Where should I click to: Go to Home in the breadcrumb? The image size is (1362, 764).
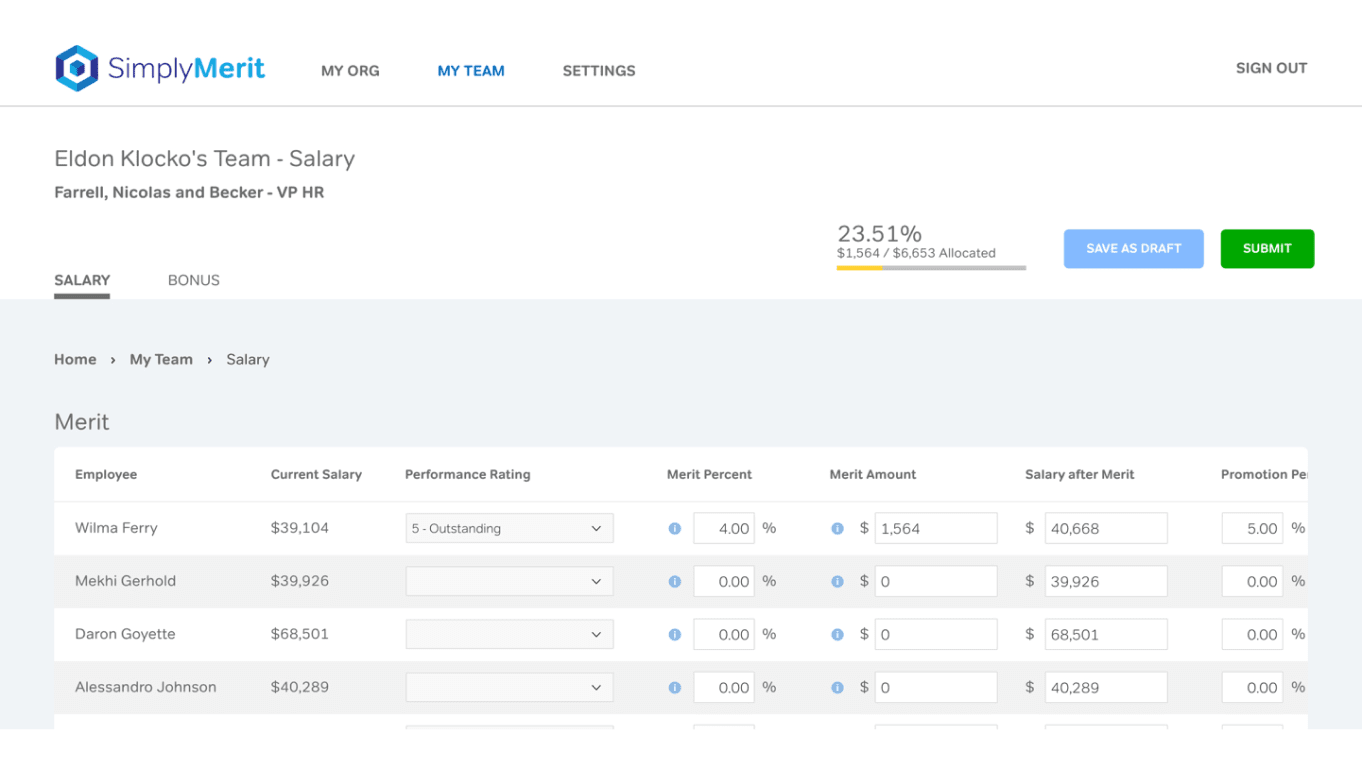click(x=75, y=360)
